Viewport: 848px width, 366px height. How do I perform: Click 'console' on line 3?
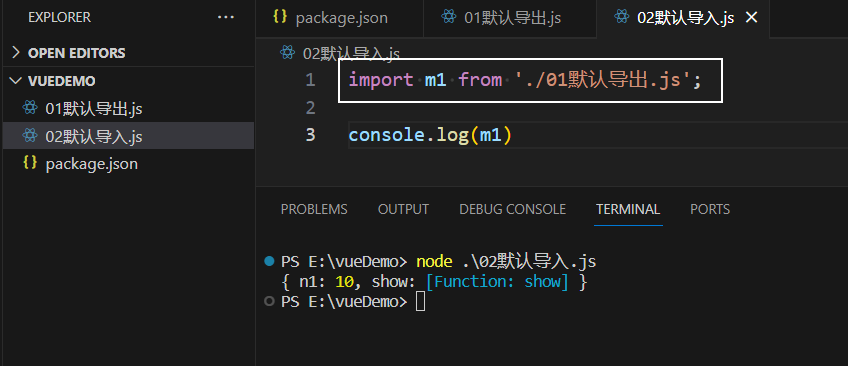(x=386, y=135)
